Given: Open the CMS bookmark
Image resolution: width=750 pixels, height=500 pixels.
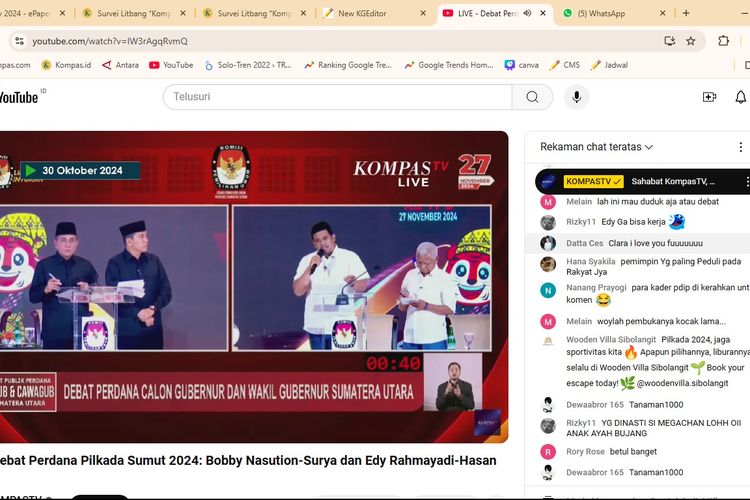Looking at the screenshot, I should click(x=565, y=65).
